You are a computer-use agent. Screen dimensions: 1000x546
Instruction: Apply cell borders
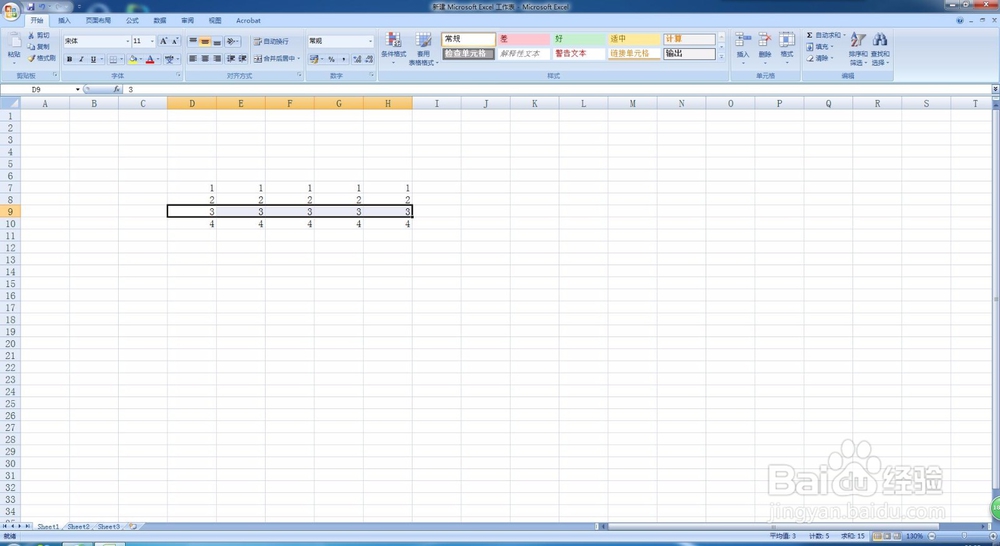pyautogui.click(x=113, y=59)
